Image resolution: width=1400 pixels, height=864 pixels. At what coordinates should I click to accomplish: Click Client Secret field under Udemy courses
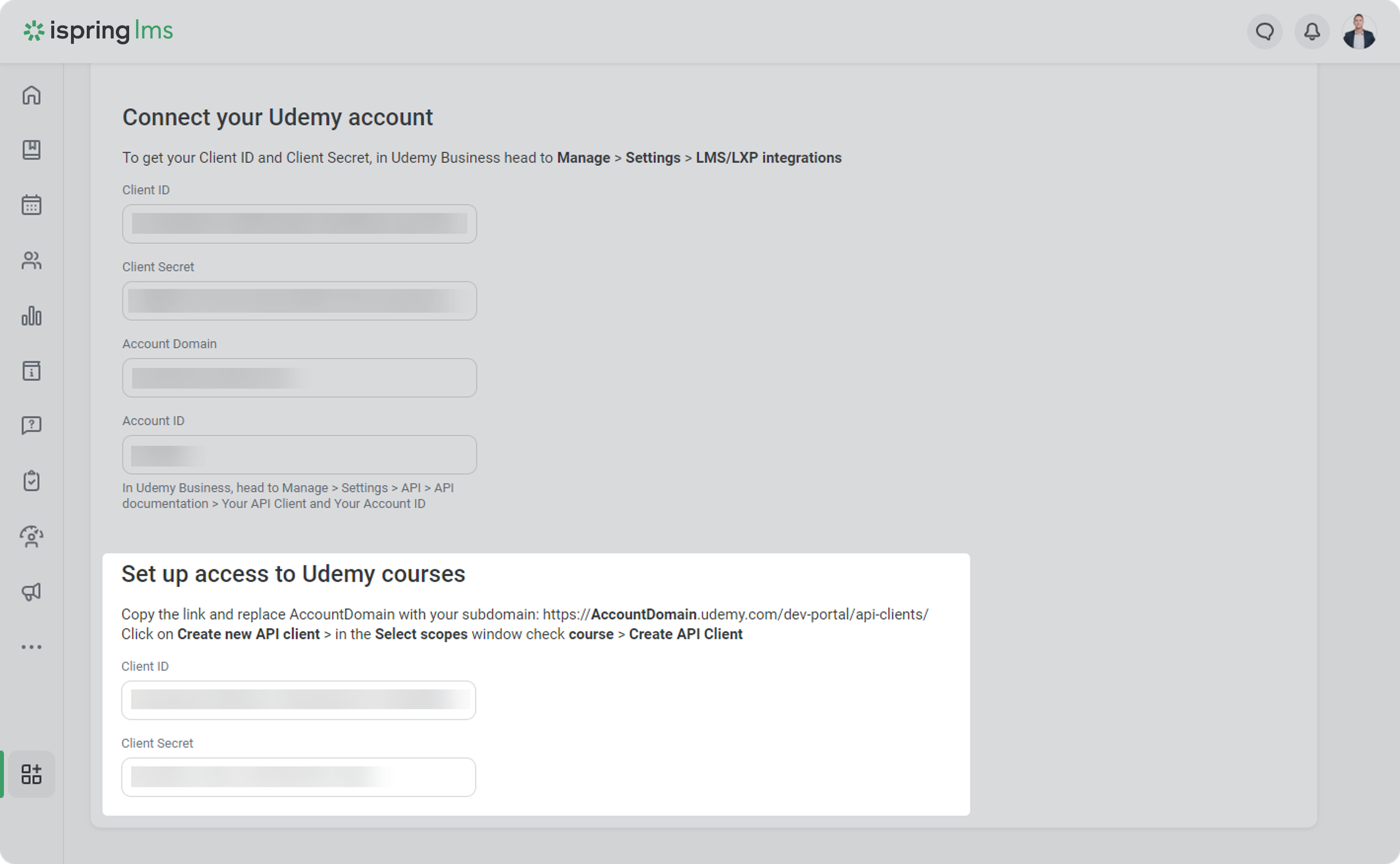tap(298, 777)
